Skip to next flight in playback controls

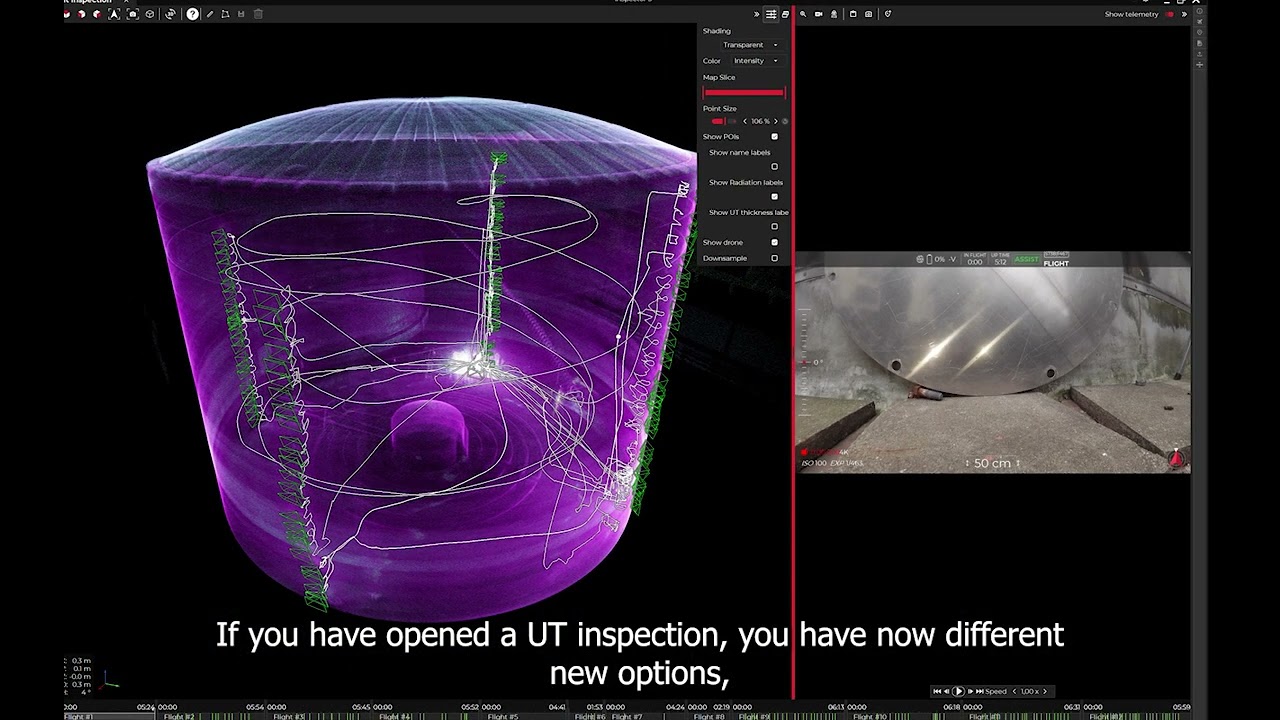tap(980, 691)
